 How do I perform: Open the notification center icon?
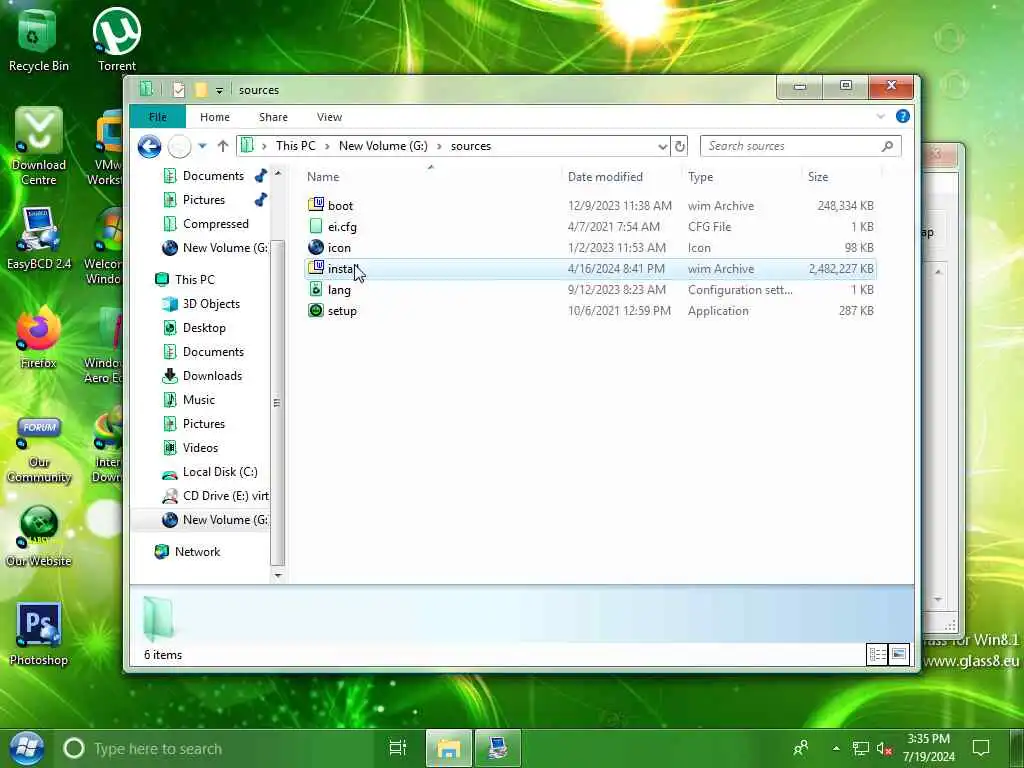click(x=981, y=748)
